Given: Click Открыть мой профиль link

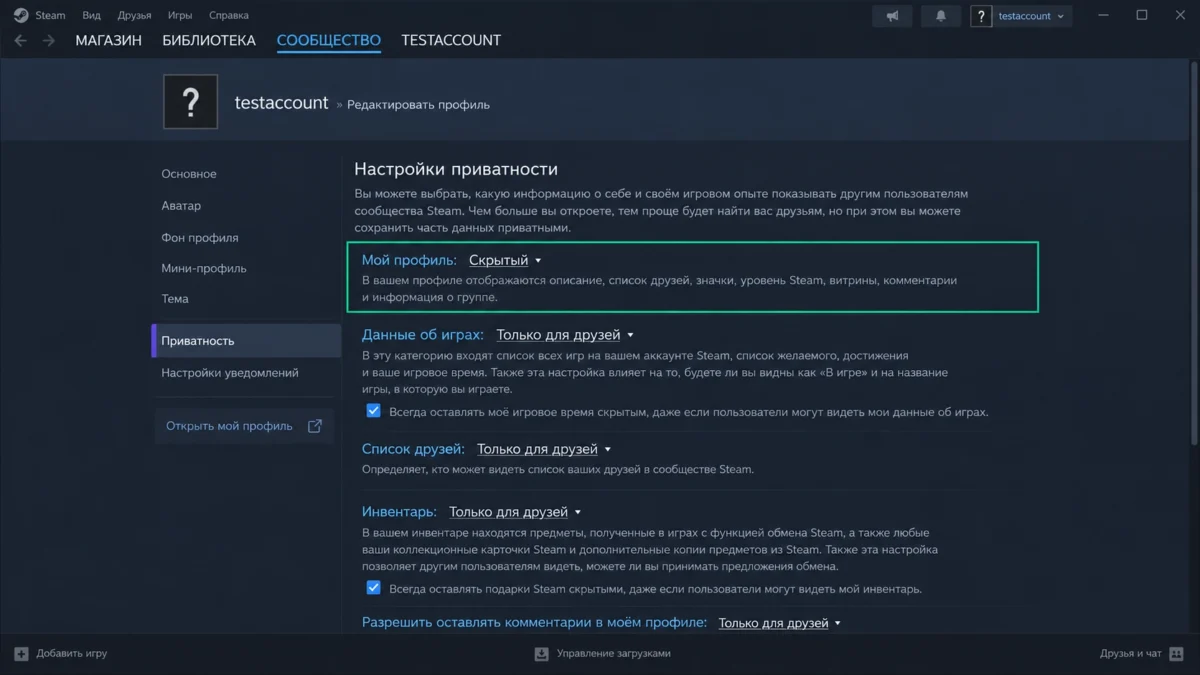Looking at the screenshot, I should (x=229, y=426).
